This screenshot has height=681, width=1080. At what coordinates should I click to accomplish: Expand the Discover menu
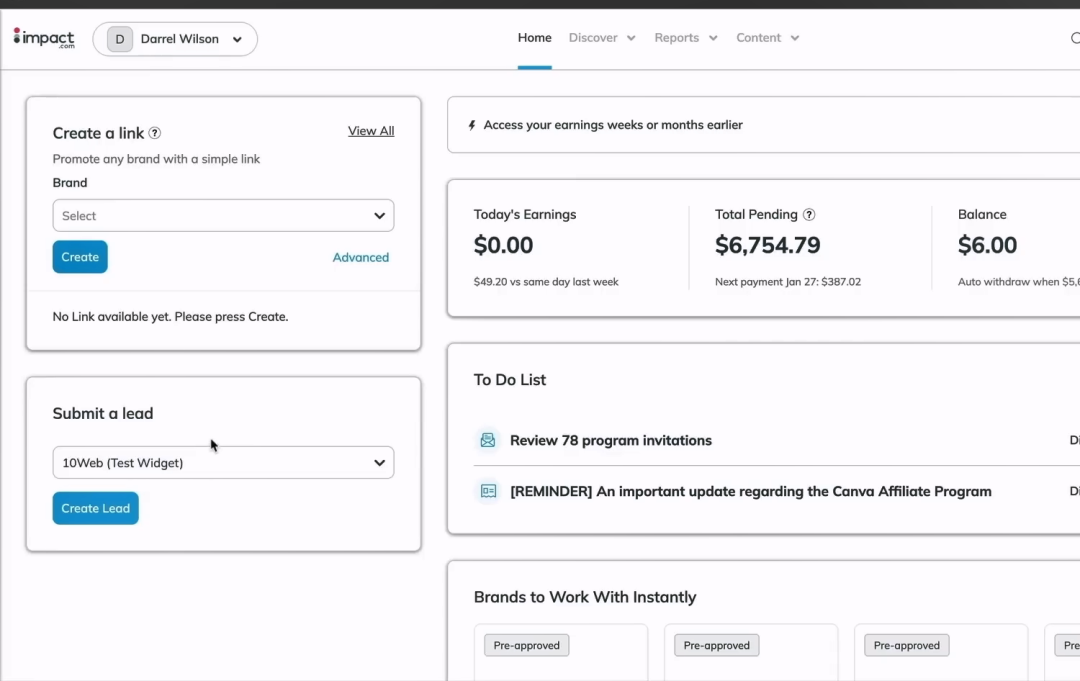(x=602, y=38)
